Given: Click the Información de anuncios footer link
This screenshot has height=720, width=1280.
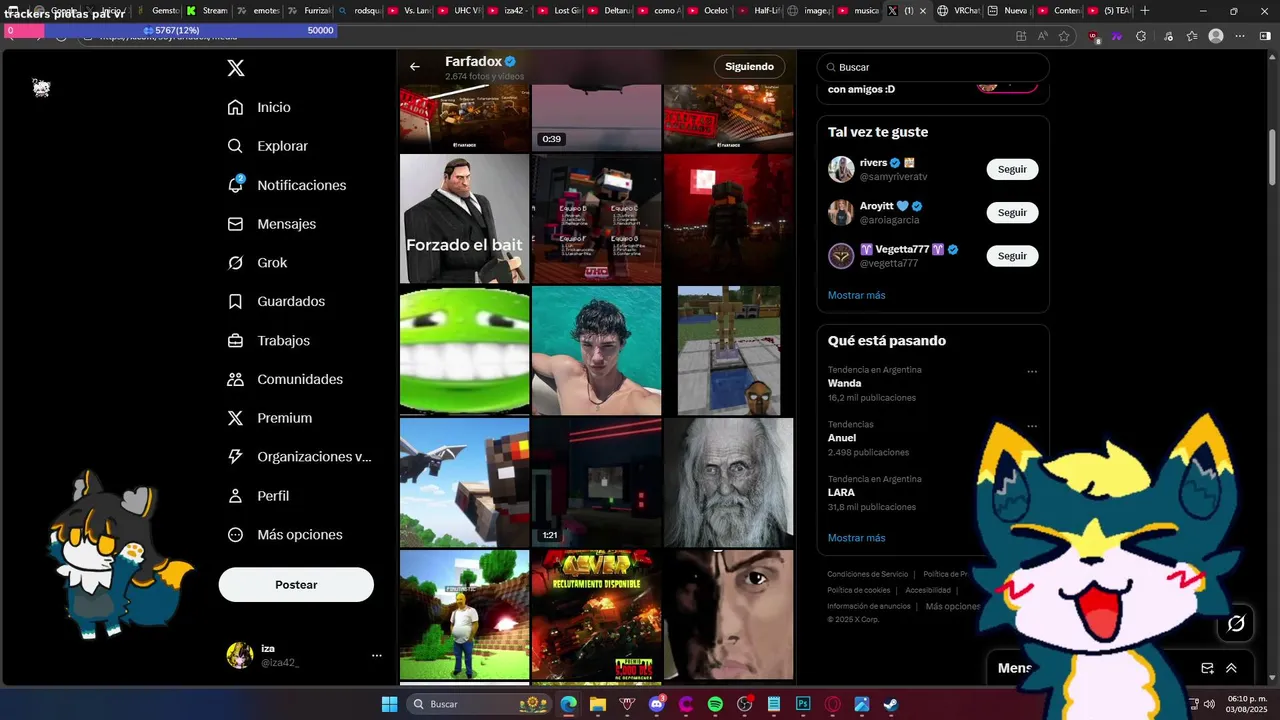Looking at the screenshot, I should pyautogui.click(x=869, y=606).
